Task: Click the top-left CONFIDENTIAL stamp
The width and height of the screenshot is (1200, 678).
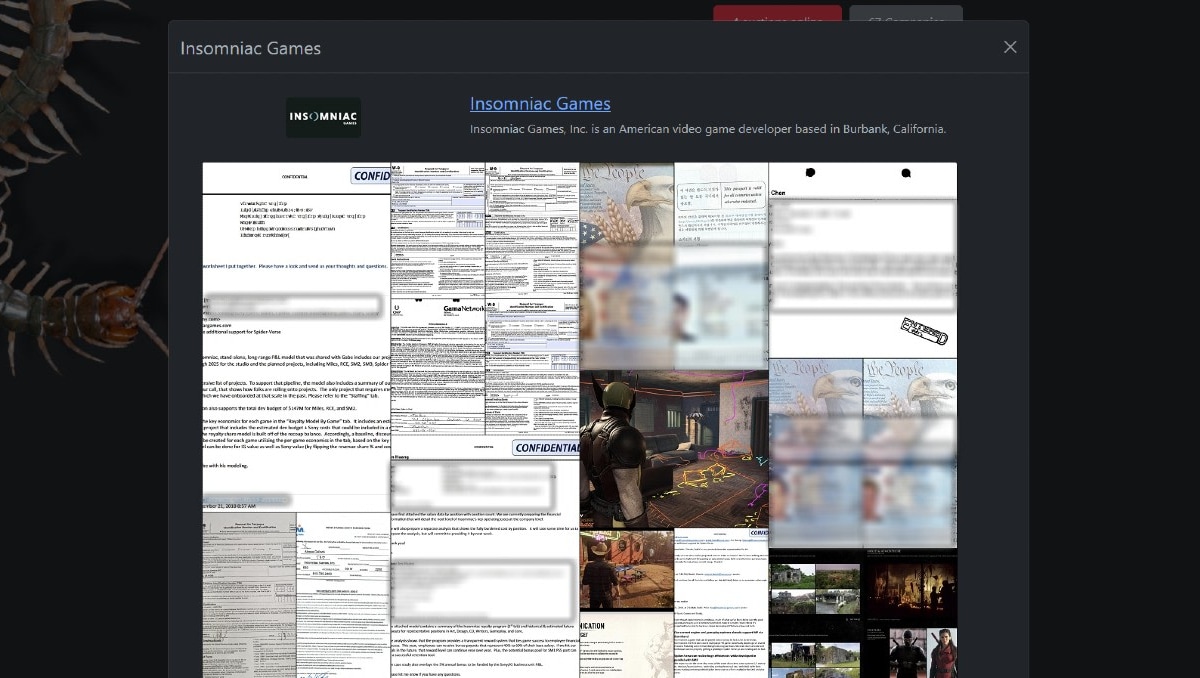Action: pos(370,176)
